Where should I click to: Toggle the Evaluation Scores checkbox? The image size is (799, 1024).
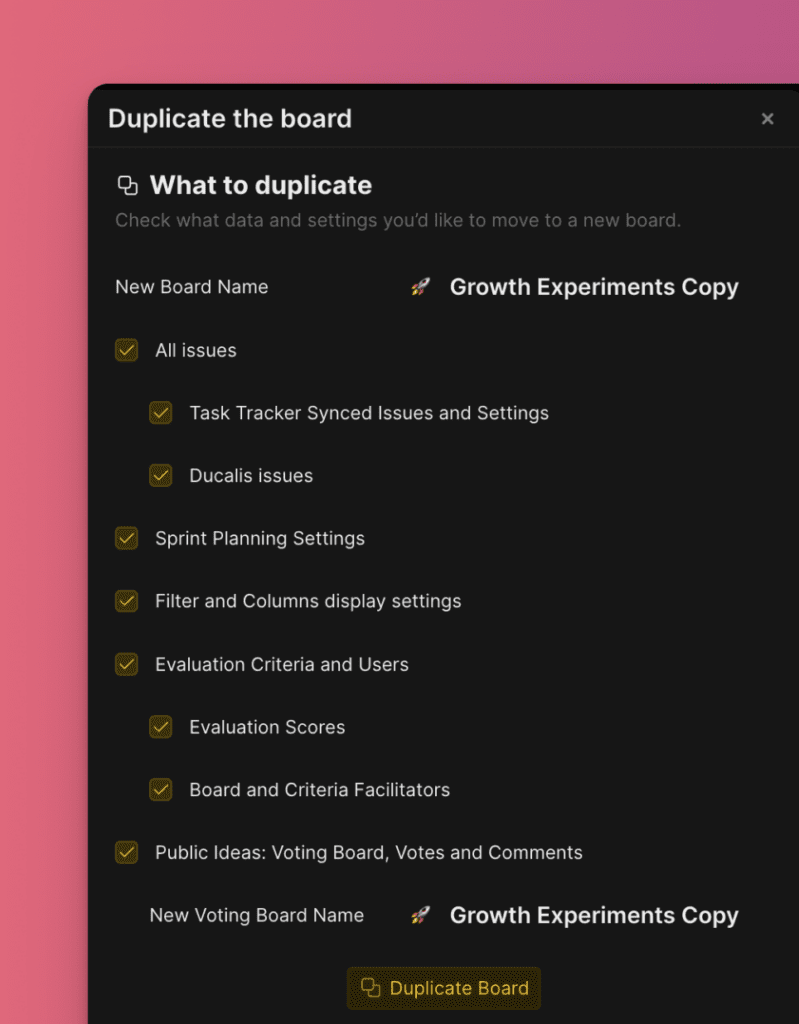pyautogui.click(x=161, y=727)
